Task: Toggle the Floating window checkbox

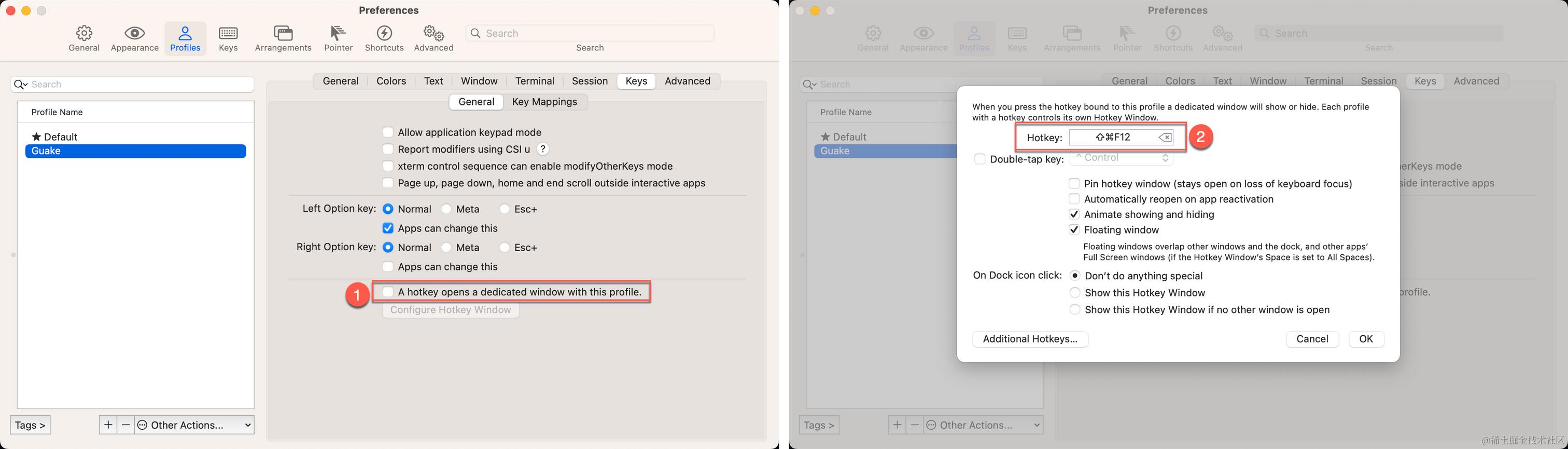Action: tap(1074, 229)
